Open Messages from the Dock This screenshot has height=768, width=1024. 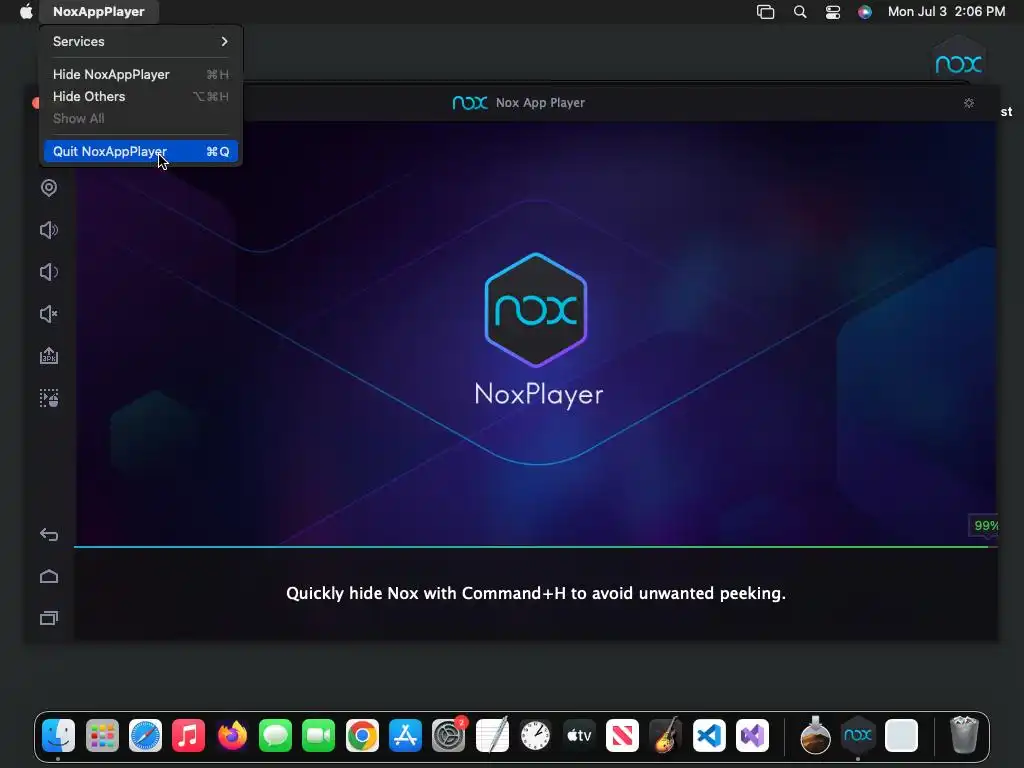coord(276,735)
